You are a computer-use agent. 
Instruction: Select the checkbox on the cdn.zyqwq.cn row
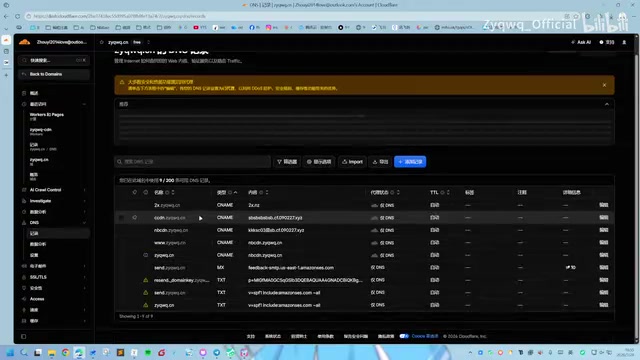122,218
